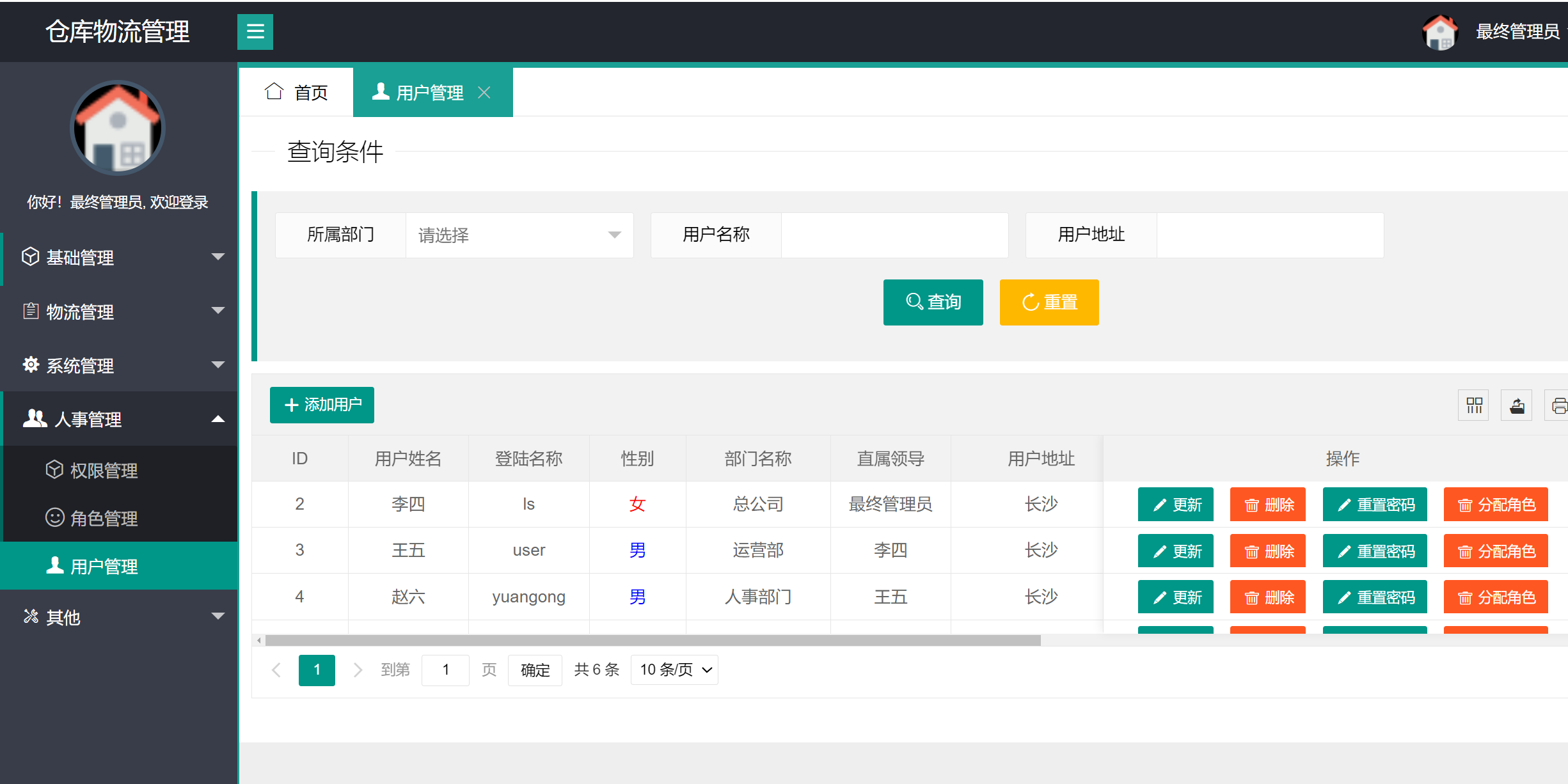Click 更新 for user 李四

(x=1175, y=505)
